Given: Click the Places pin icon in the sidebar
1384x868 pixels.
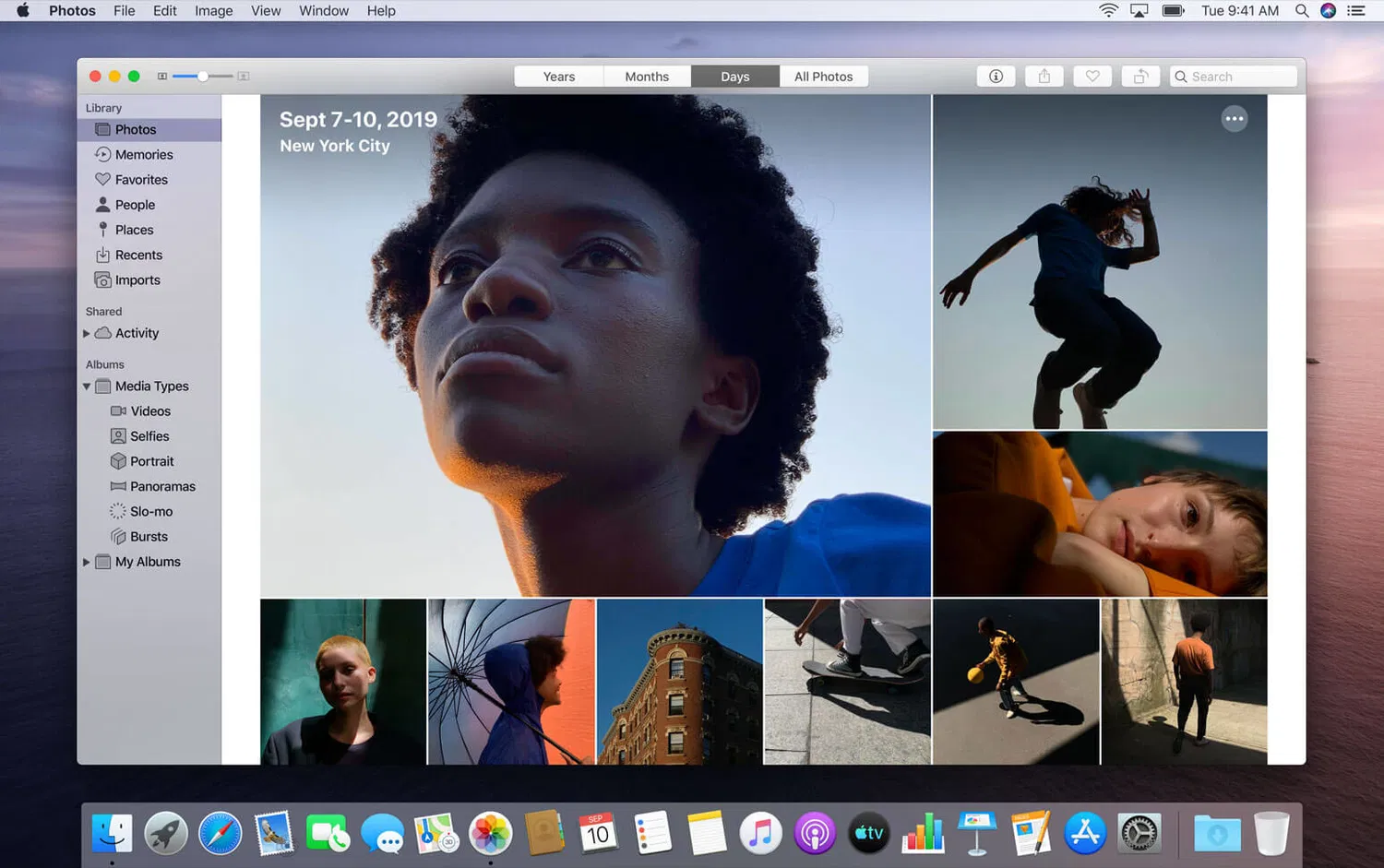Looking at the screenshot, I should point(103,230).
